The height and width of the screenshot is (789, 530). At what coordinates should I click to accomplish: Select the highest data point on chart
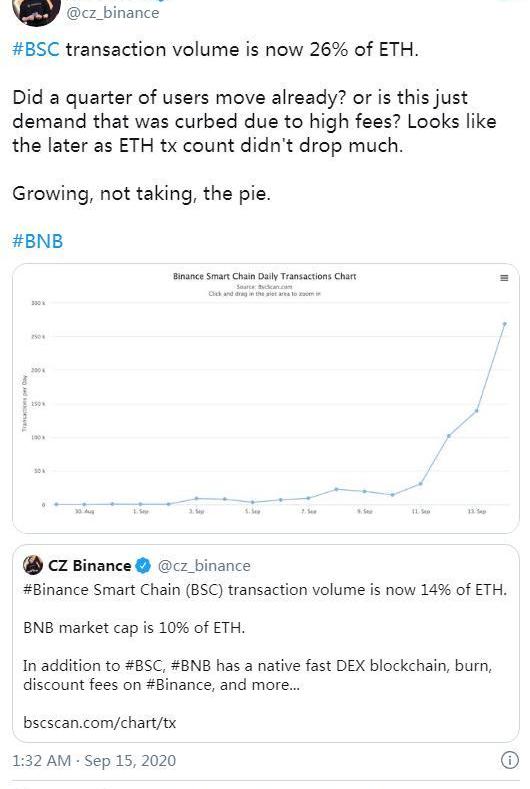(504, 324)
